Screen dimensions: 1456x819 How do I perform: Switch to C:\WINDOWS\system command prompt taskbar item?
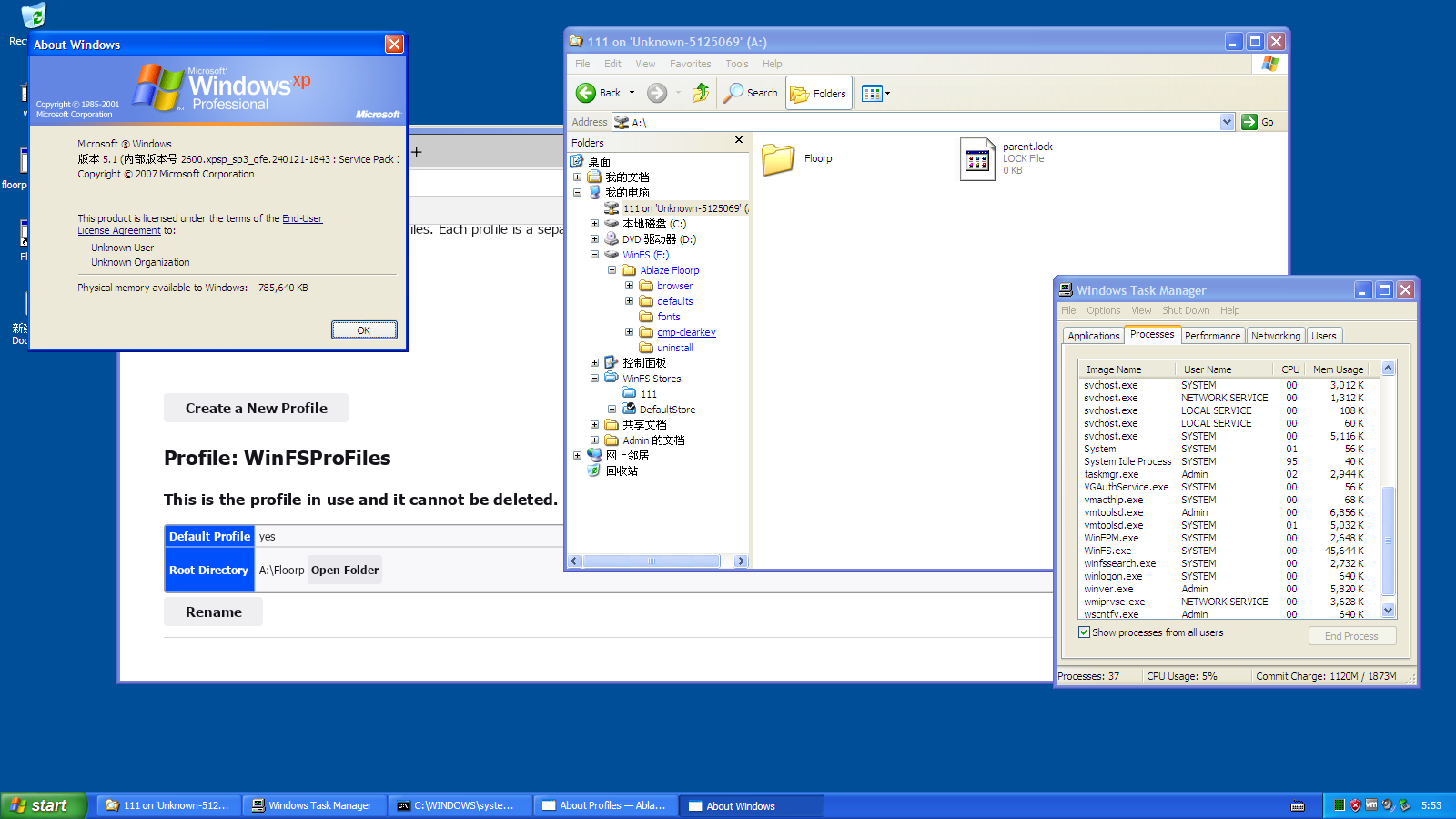(x=460, y=805)
